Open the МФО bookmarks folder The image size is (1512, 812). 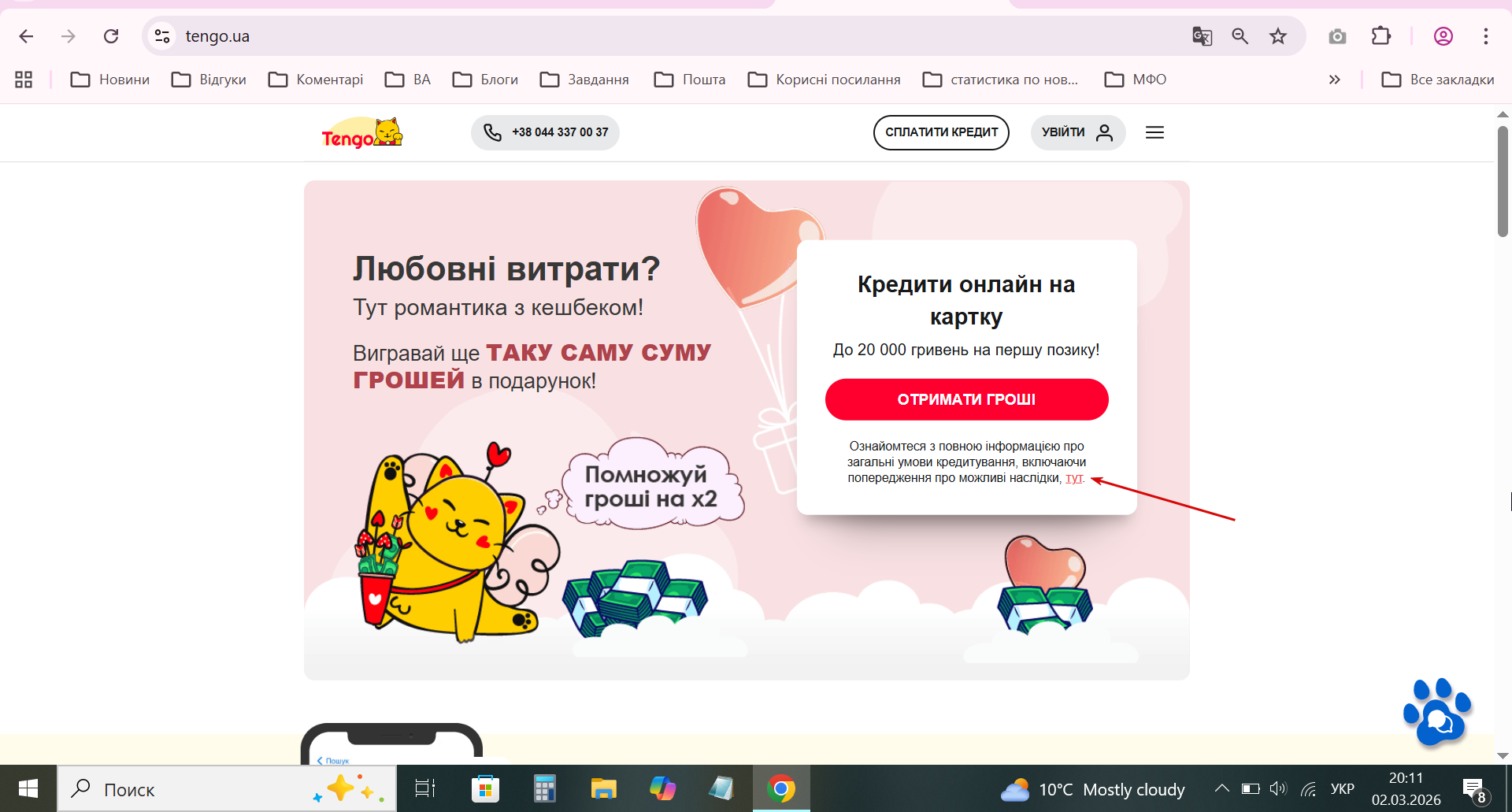point(1136,80)
